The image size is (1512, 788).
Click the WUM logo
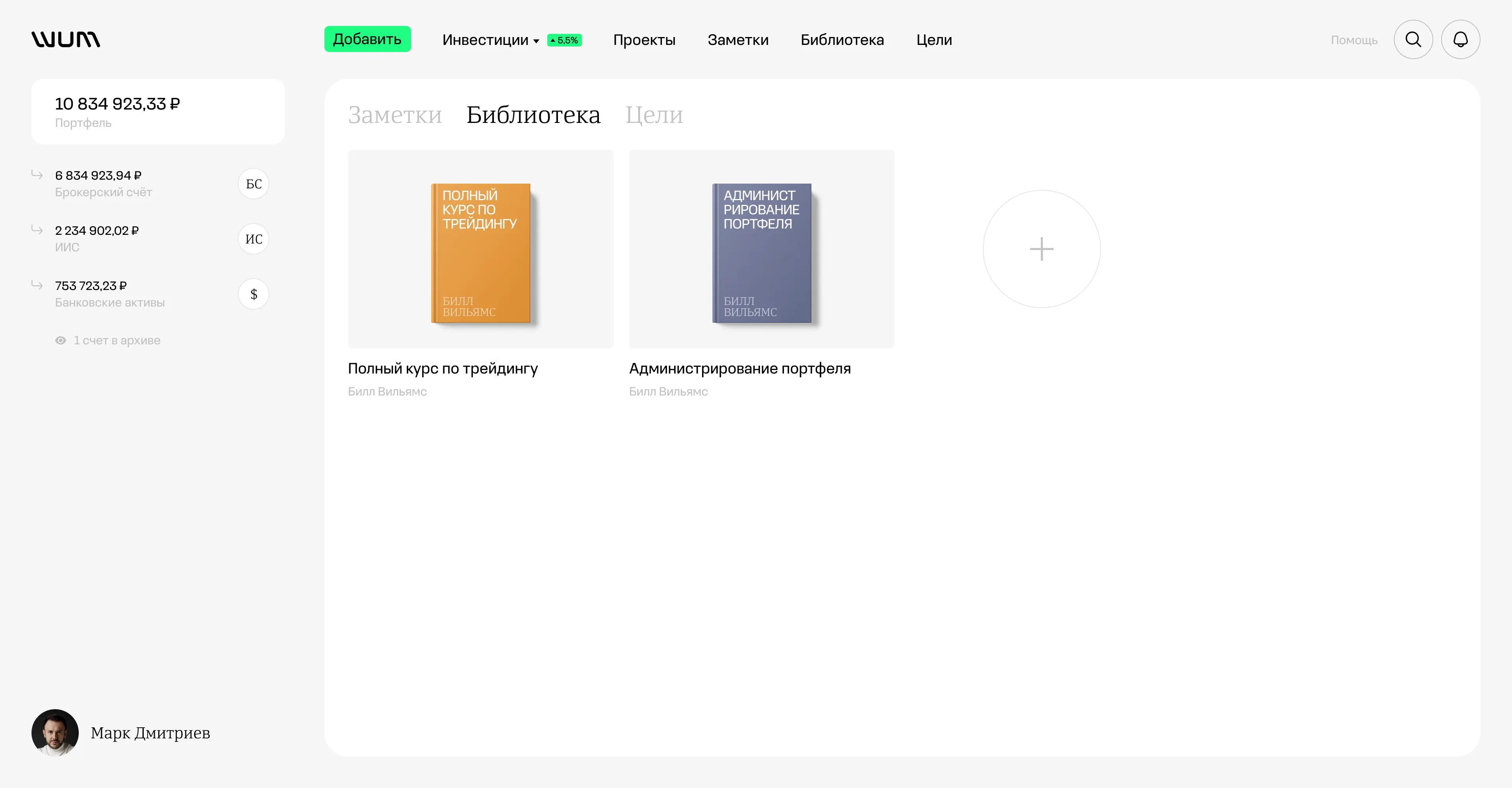pyautogui.click(x=66, y=39)
